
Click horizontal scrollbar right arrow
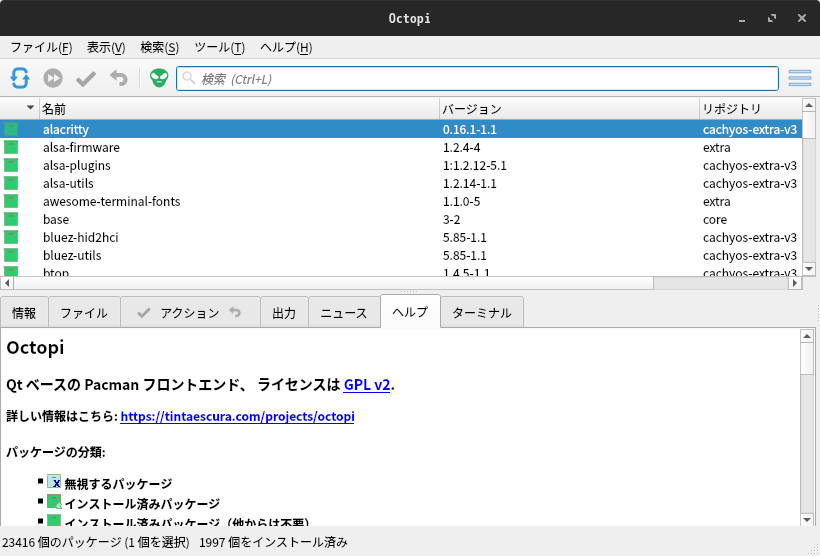795,283
